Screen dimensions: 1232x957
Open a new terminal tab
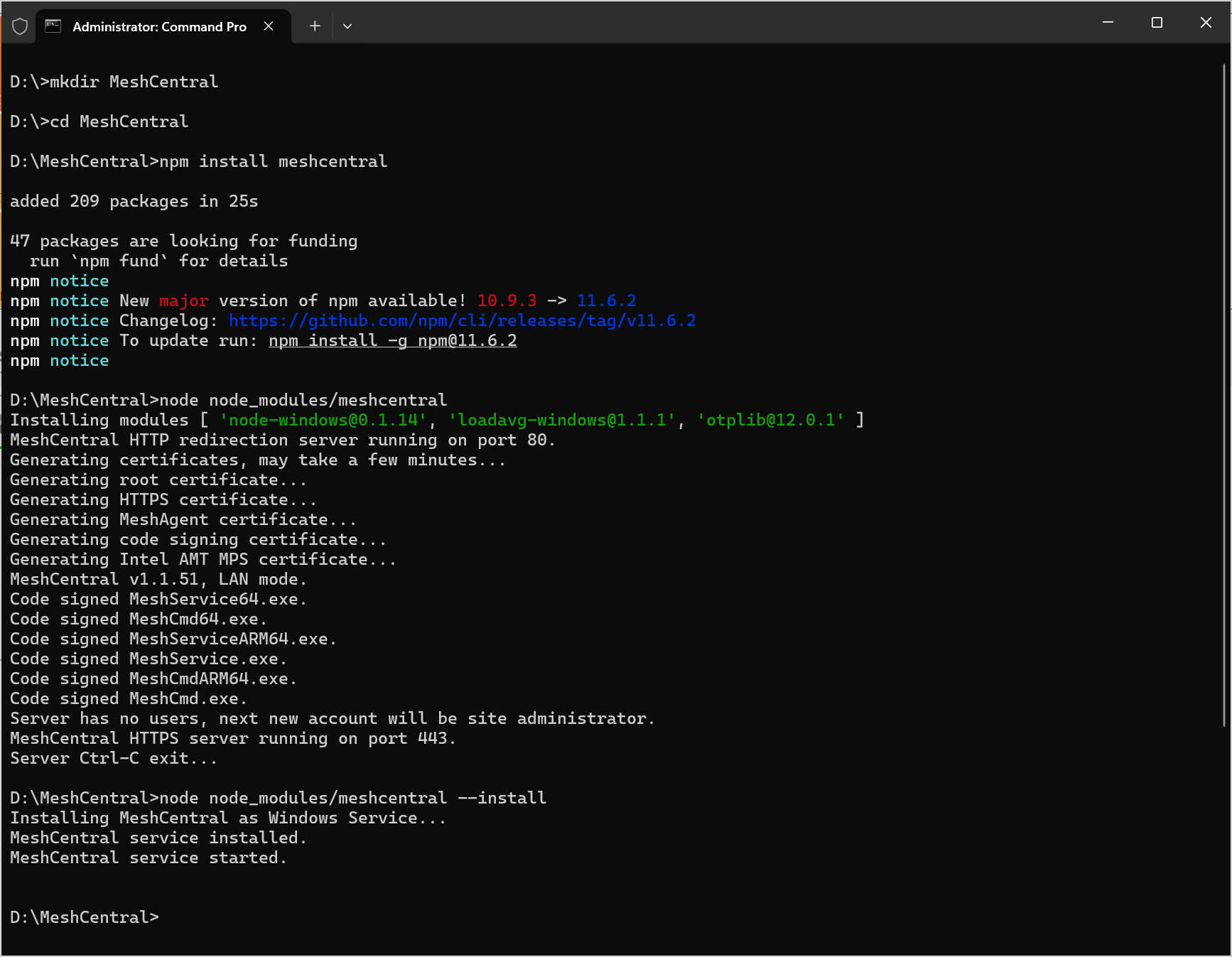[x=315, y=26]
